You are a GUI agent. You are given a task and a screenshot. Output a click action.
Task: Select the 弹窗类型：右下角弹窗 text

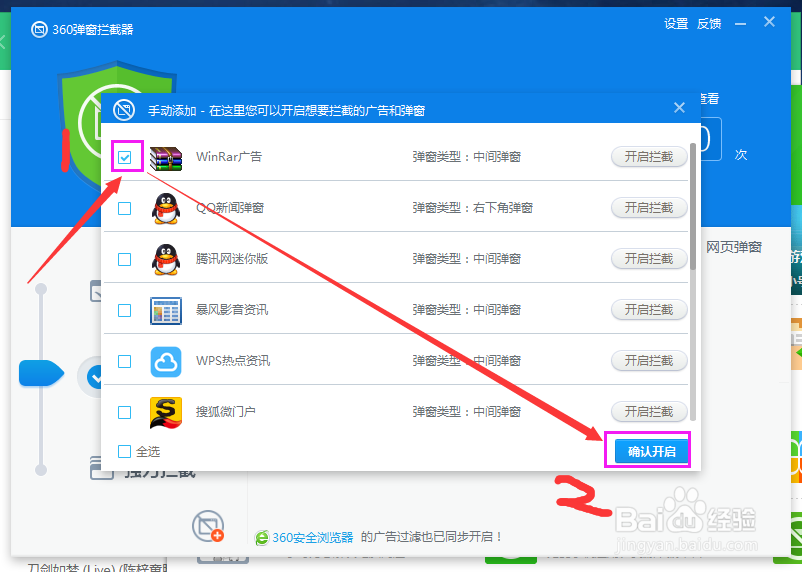473,208
